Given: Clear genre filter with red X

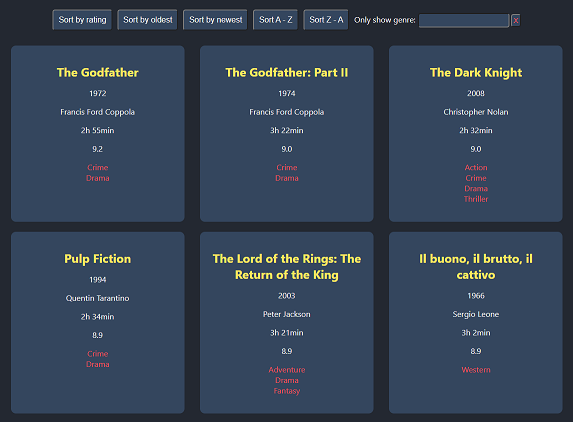Looking at the screenshot, I should (x=516, y=20).
